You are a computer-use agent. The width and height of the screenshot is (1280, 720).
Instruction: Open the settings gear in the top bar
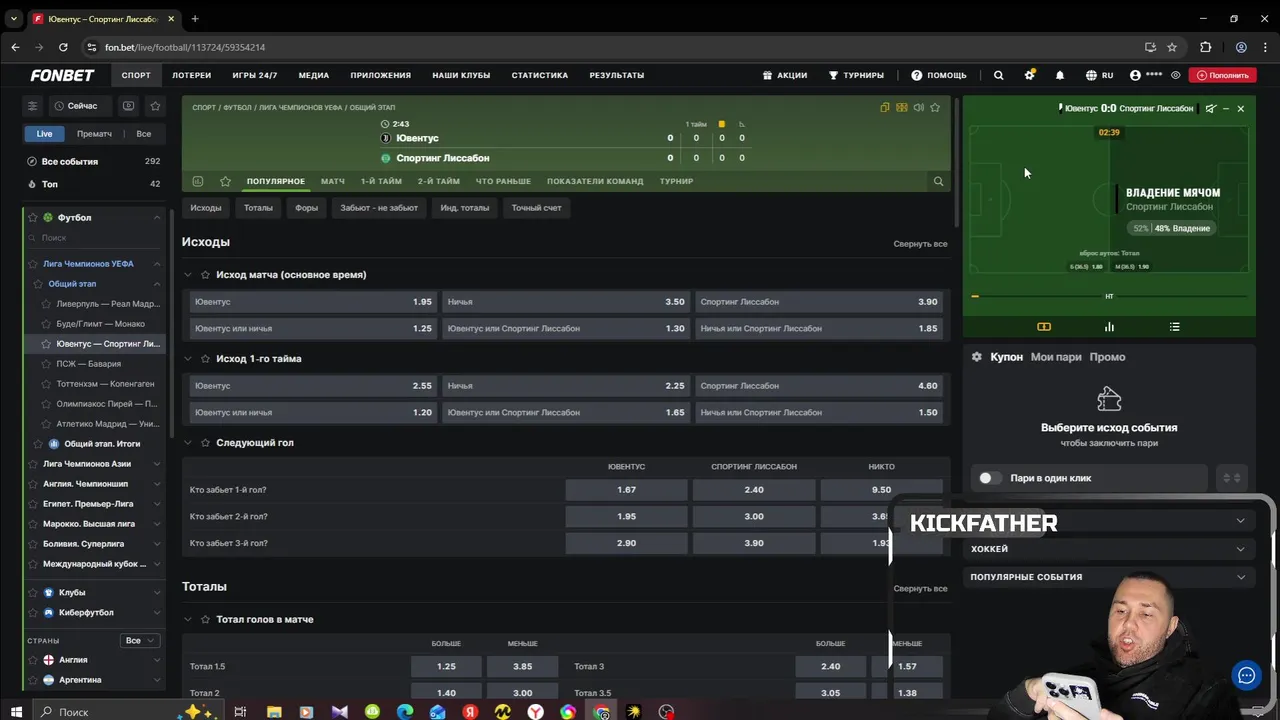pos(1029,75)
